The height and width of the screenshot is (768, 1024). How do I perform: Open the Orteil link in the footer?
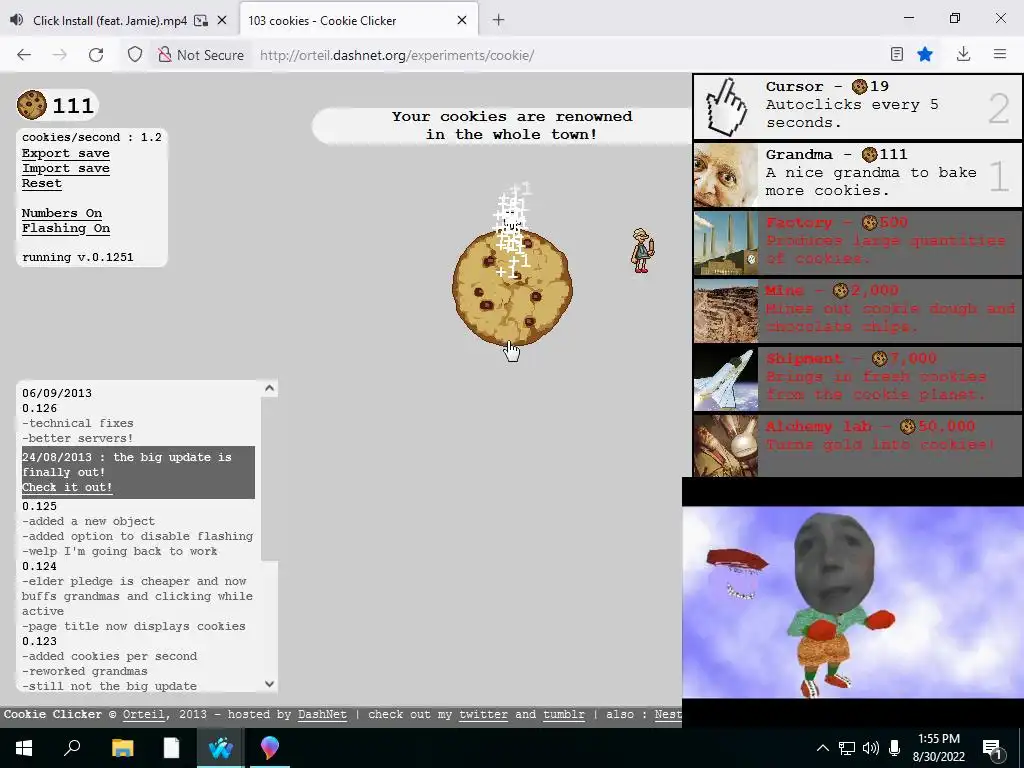[x=144, y=714]
